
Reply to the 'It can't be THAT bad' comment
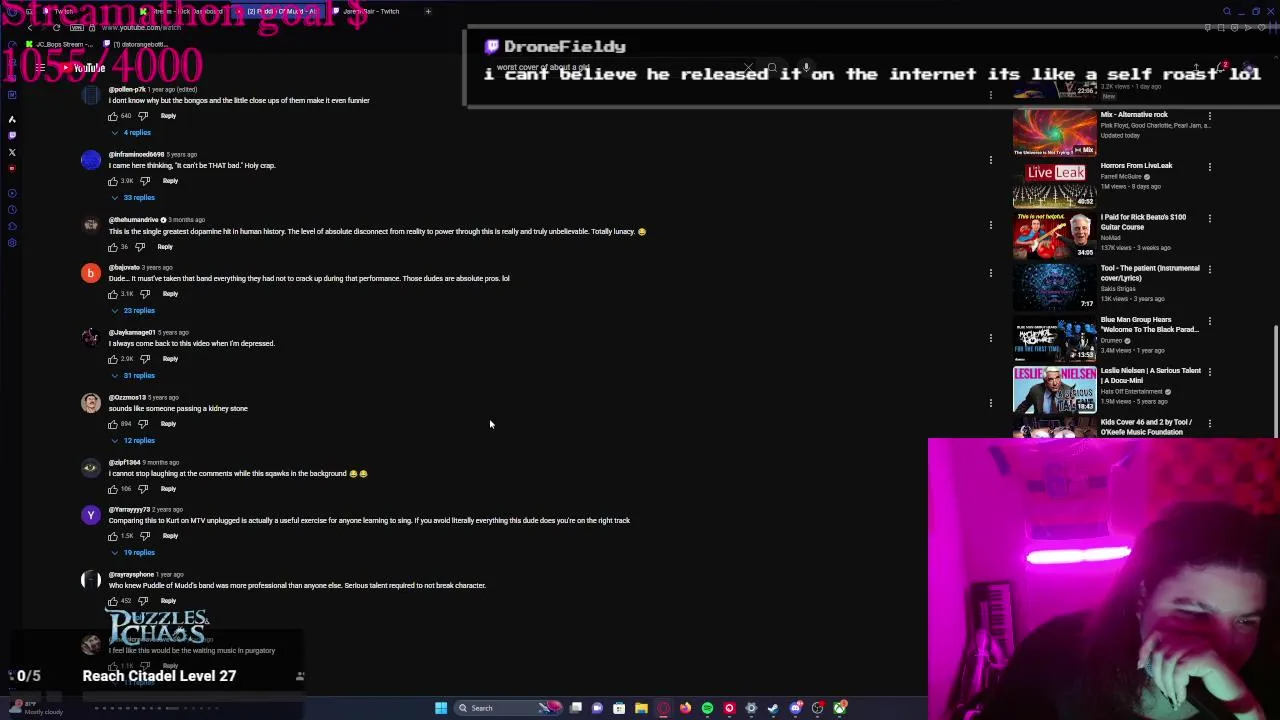click(170, 181)
